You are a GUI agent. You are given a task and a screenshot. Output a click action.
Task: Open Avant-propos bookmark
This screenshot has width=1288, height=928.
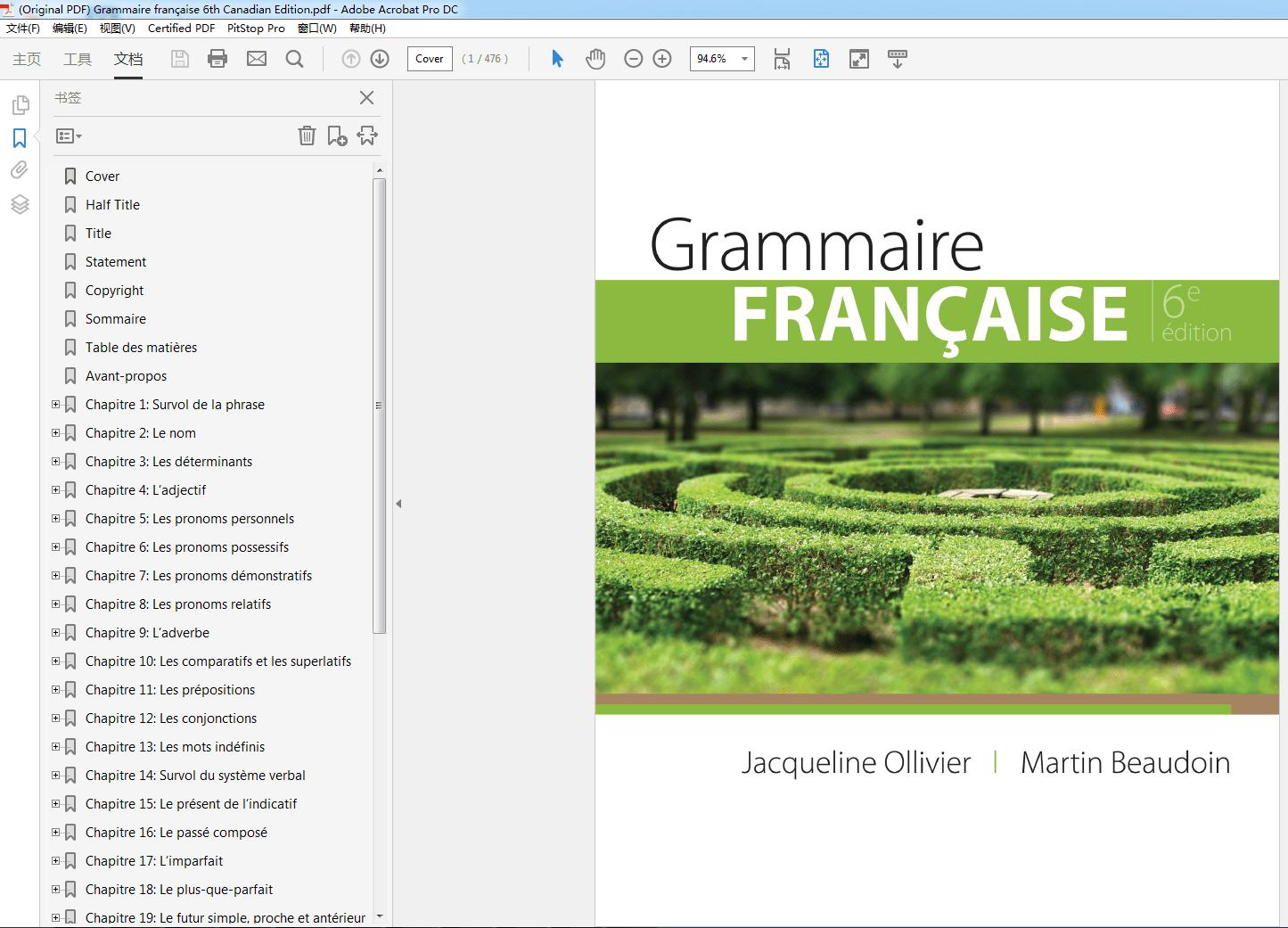pyautogui.click(x=126, y=376)
